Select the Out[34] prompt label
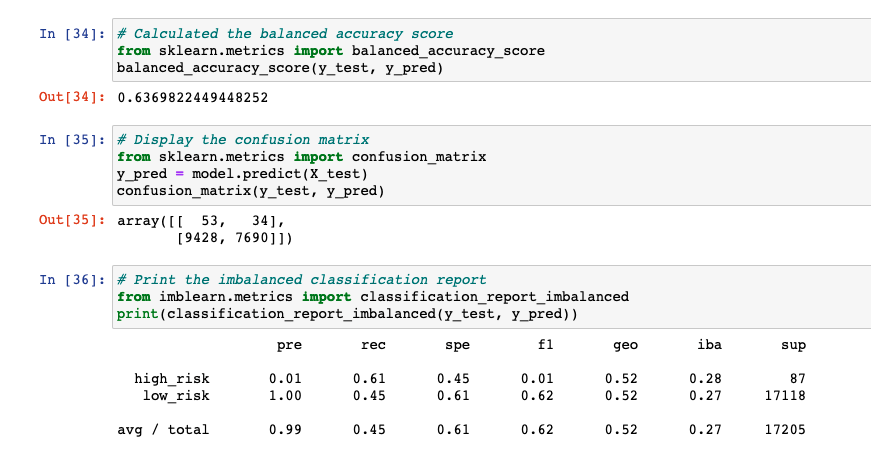Image resolution: width=871 pixels, height=456 pixels. [x=72, y=97]
